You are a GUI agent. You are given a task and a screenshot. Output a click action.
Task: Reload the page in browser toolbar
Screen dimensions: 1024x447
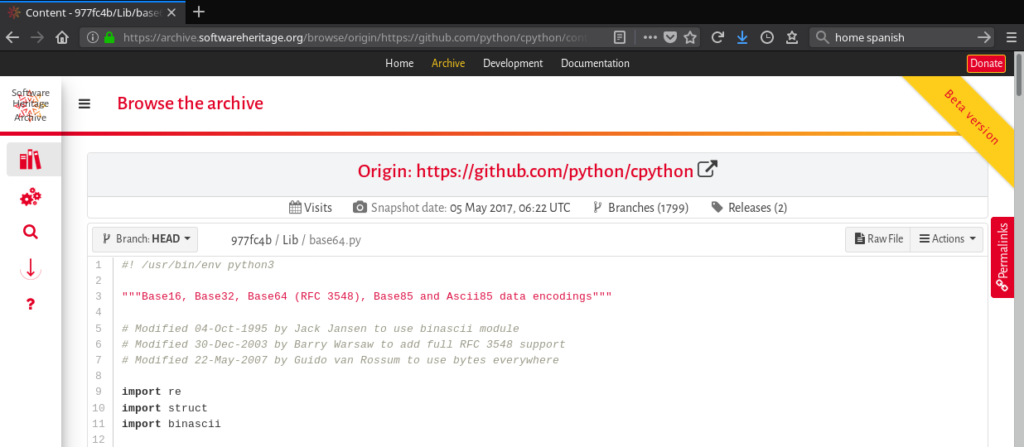[x=717, y=37]
